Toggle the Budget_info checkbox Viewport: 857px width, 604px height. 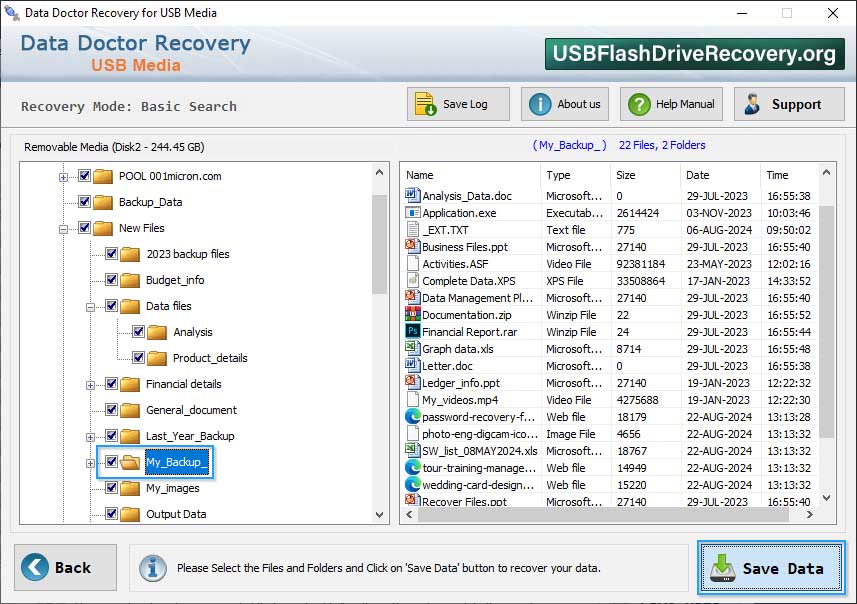pos(111,280)
